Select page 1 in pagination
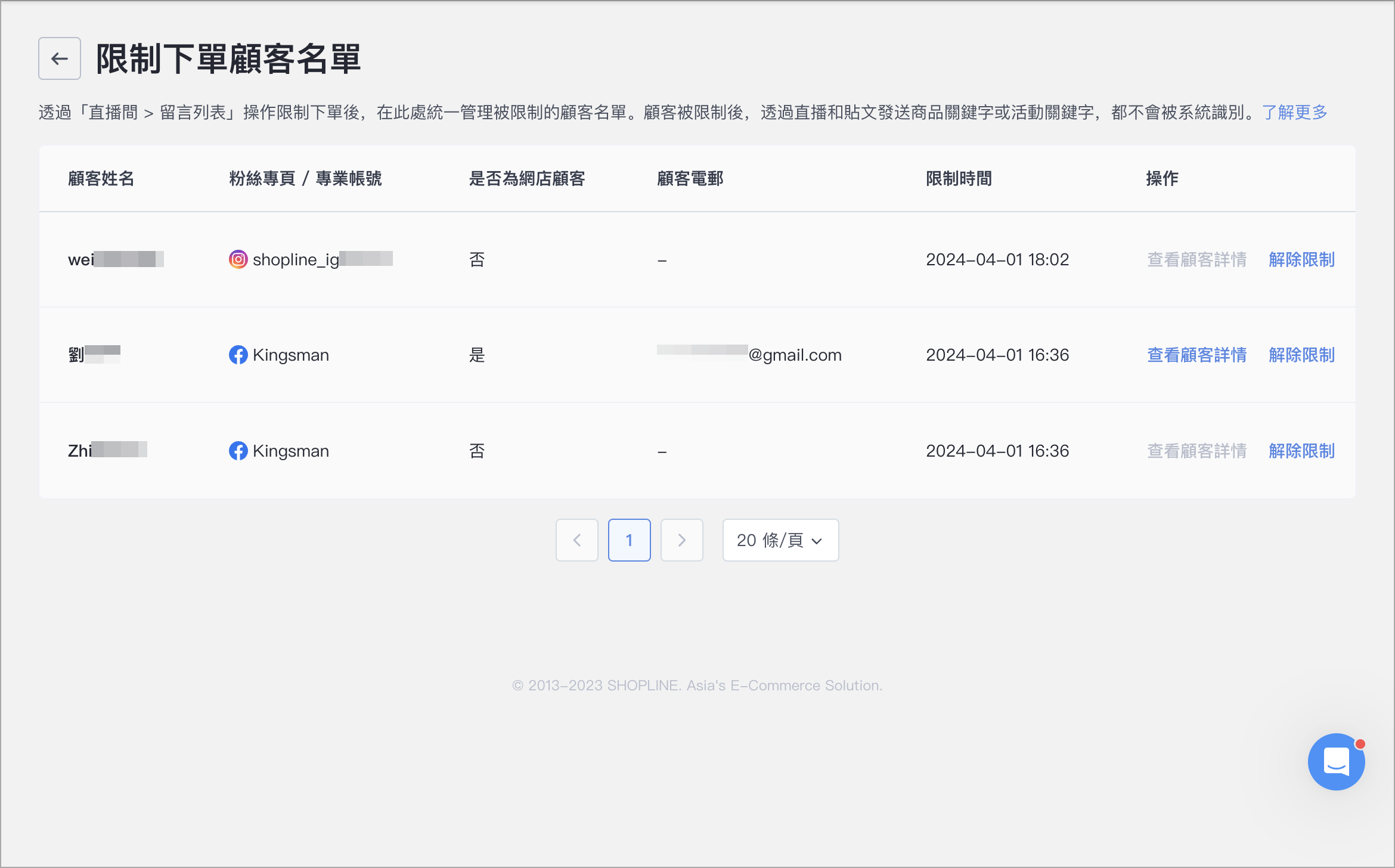The width and height of the screenshot is (1395, 868). [630, 540]
